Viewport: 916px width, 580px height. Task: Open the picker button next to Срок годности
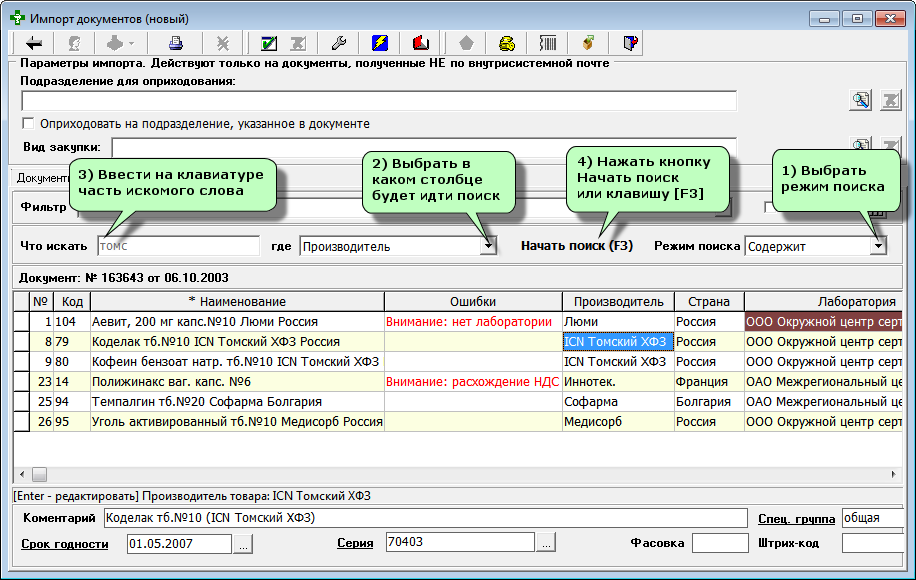(x=244, y=543)
